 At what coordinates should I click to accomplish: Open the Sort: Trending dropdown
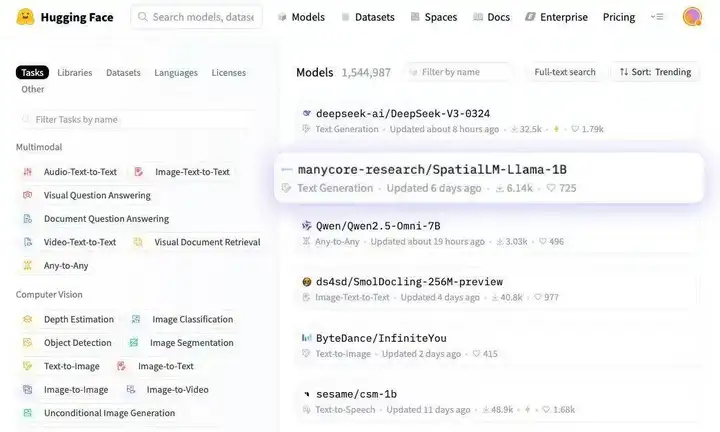(655, 72)
